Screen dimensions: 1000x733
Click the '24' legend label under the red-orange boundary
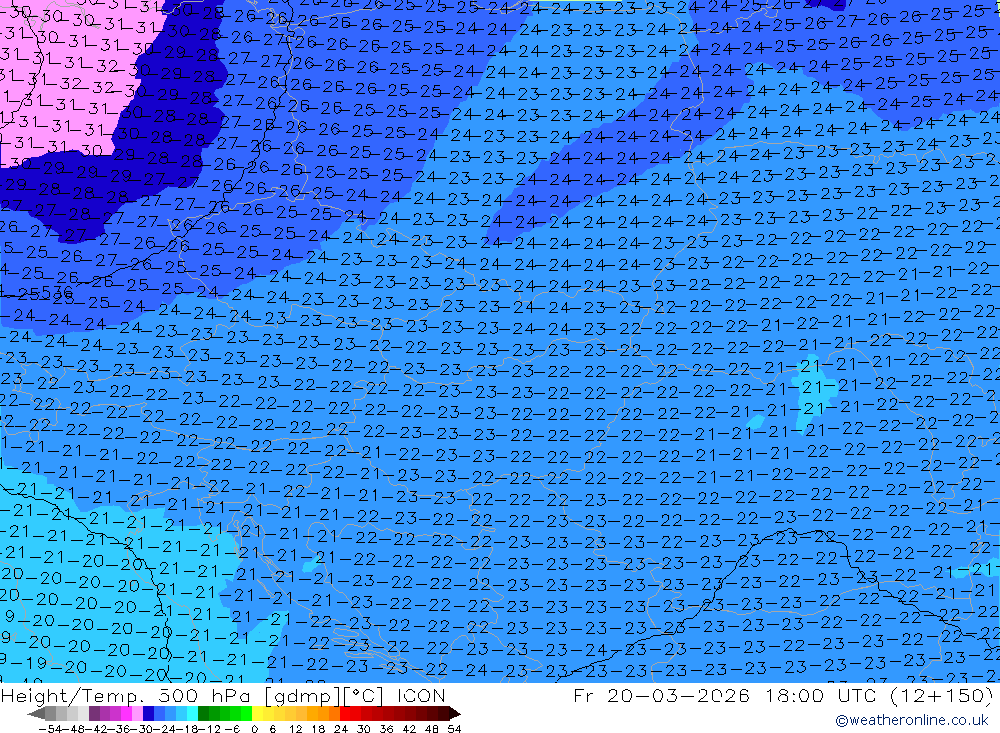point(341,729)
